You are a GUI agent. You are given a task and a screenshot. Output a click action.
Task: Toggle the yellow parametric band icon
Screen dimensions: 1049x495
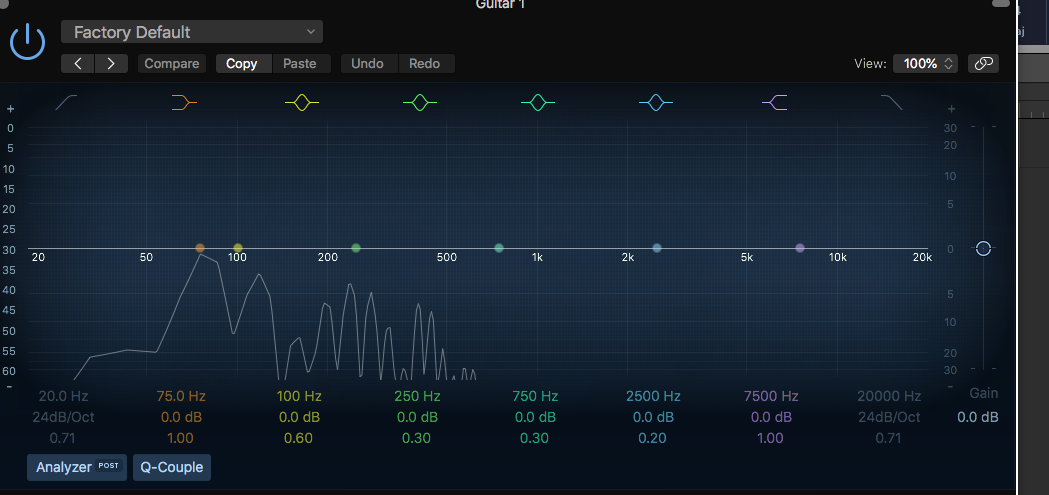tap(302, 102)
